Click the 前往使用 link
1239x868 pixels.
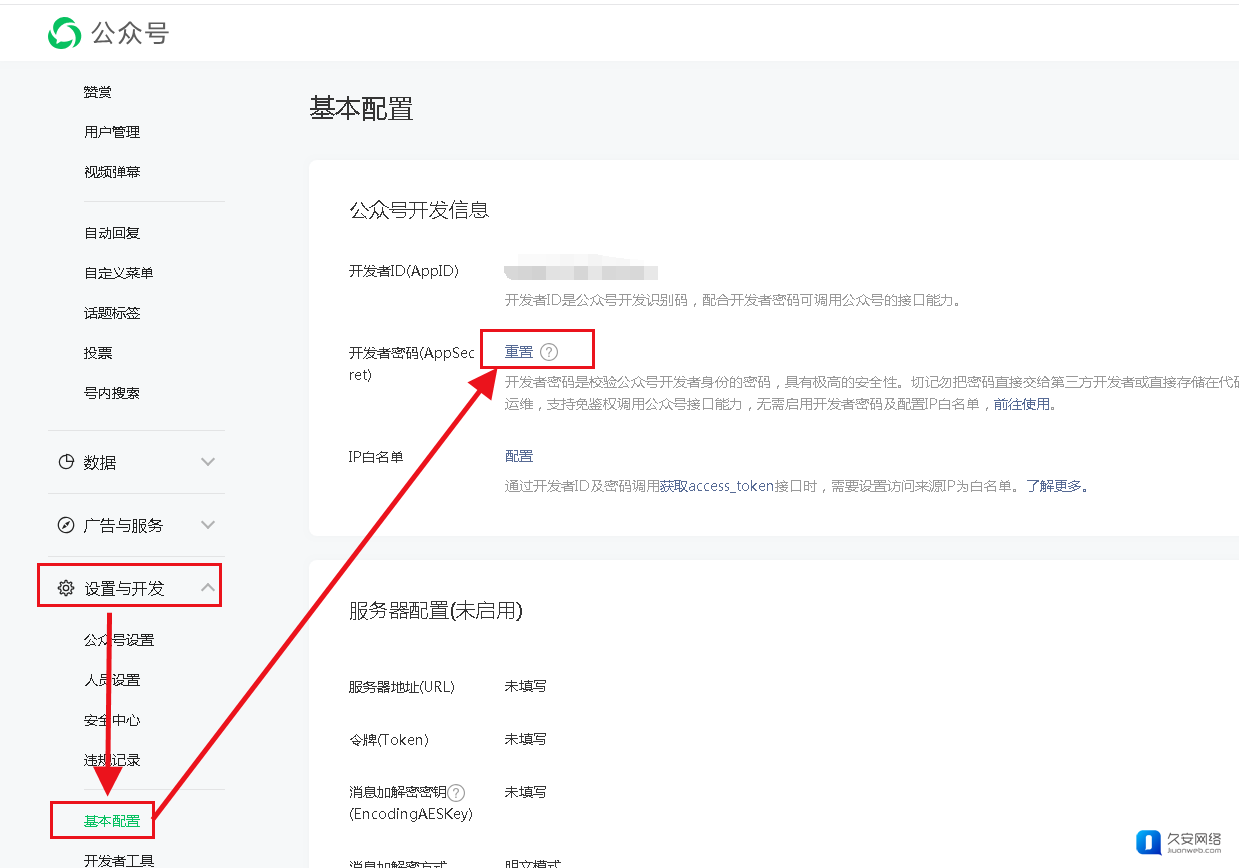click(x=1021, y=404)
